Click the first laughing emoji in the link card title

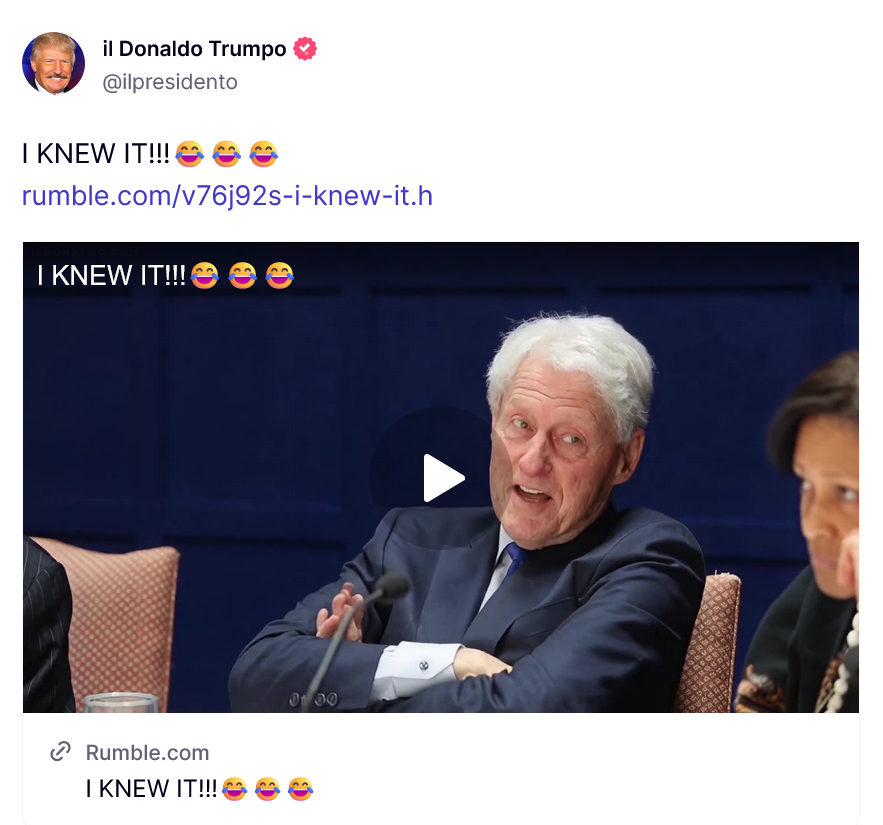coord(235,789)
